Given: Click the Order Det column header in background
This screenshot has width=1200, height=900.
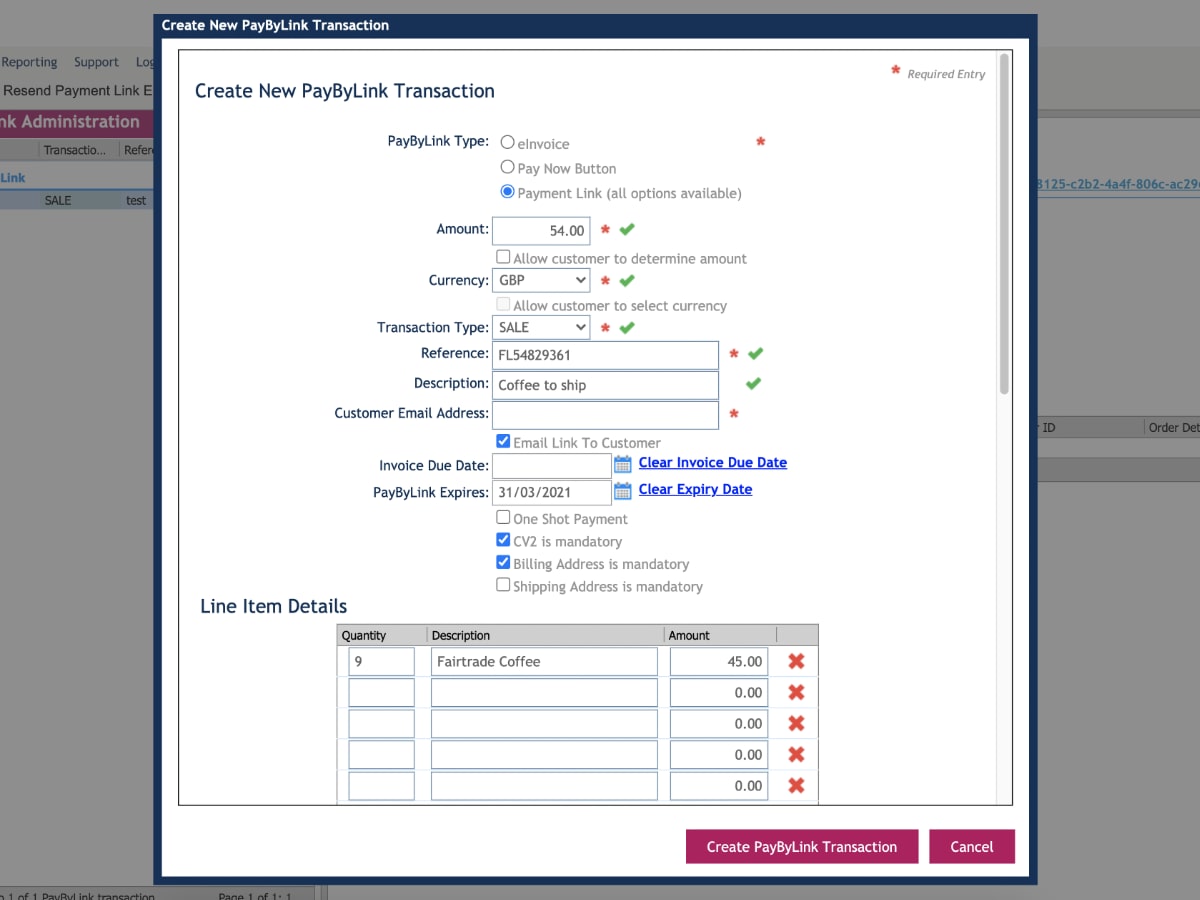Looking at the screenshot, I should 1173,427.
